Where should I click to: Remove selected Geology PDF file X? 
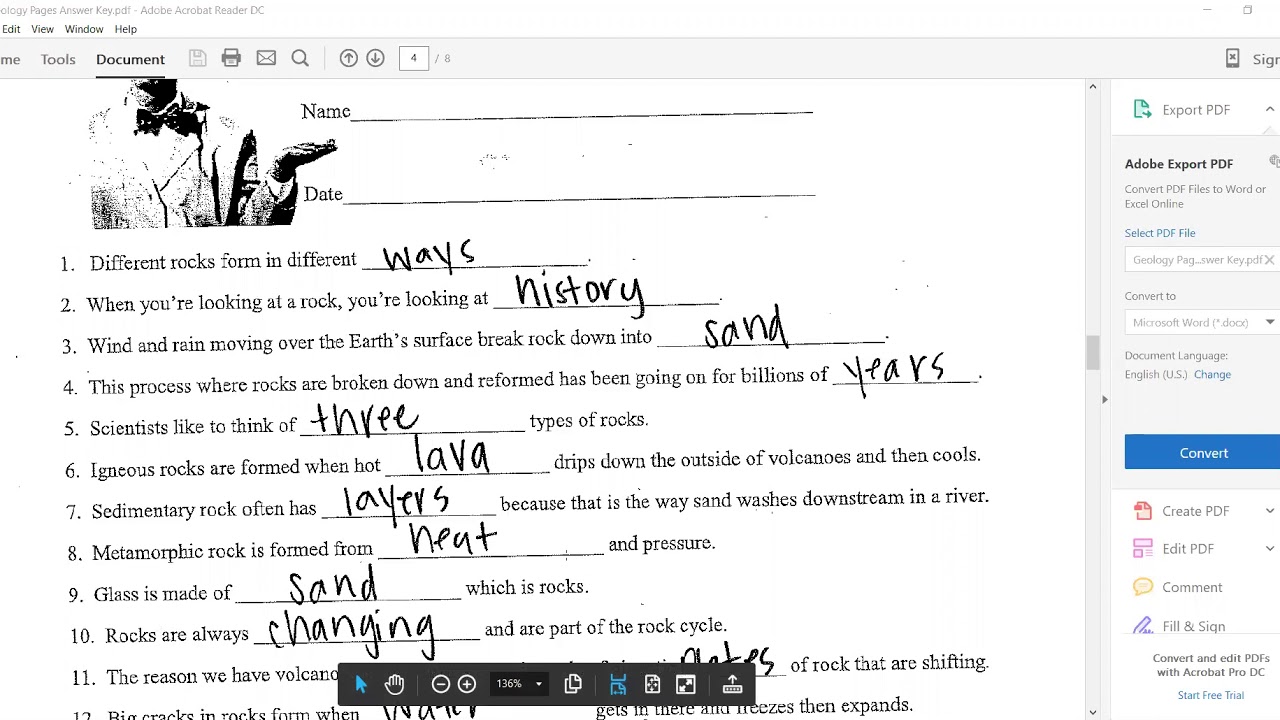pos(1269,260)
